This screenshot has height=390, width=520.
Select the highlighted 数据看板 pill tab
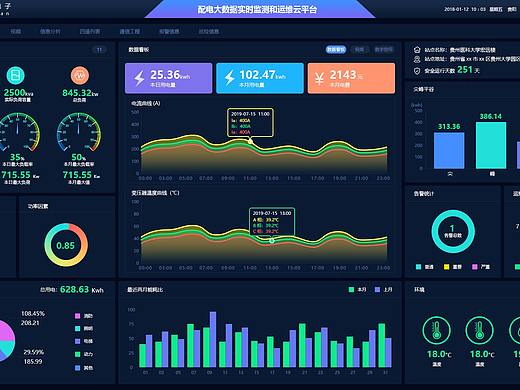pos(336,50)
